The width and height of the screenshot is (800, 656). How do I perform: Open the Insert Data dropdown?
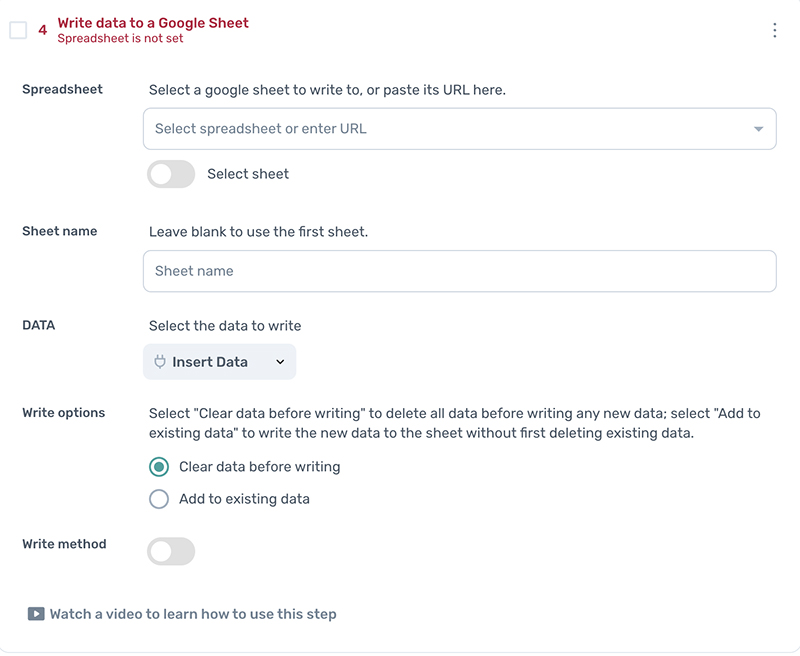point(219,362)
